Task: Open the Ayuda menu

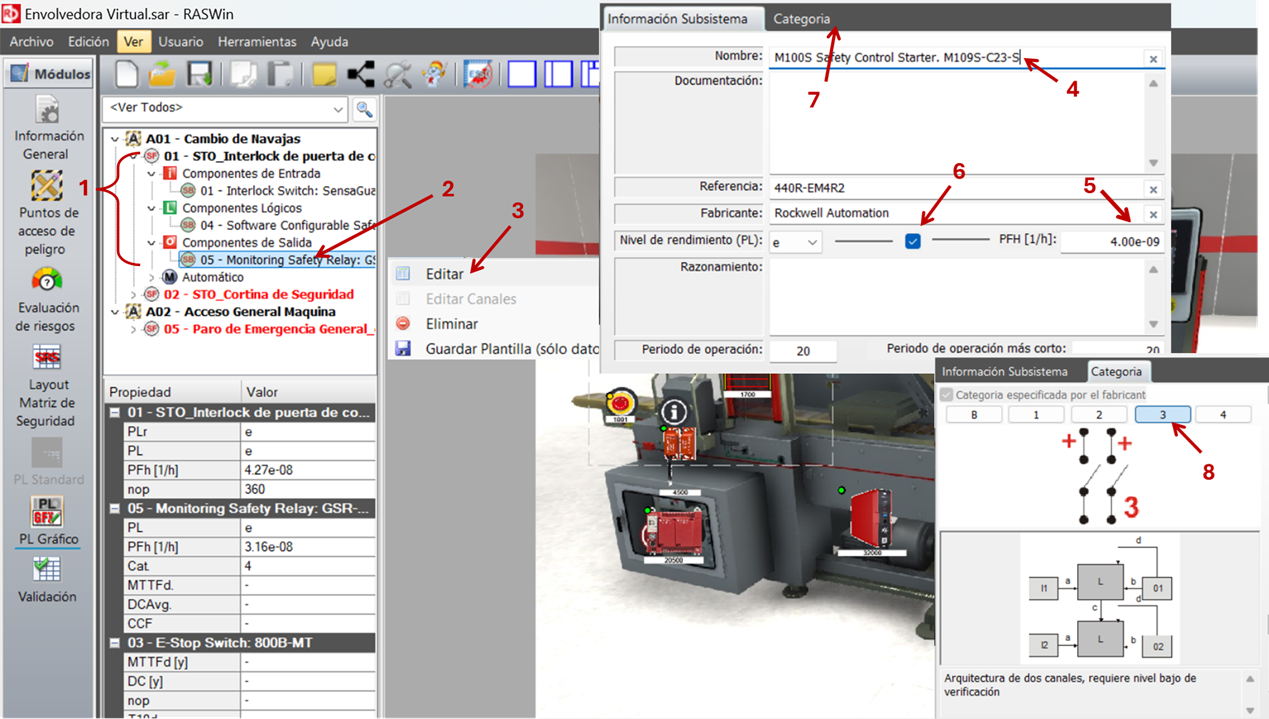Action: (x=329, y=42)
